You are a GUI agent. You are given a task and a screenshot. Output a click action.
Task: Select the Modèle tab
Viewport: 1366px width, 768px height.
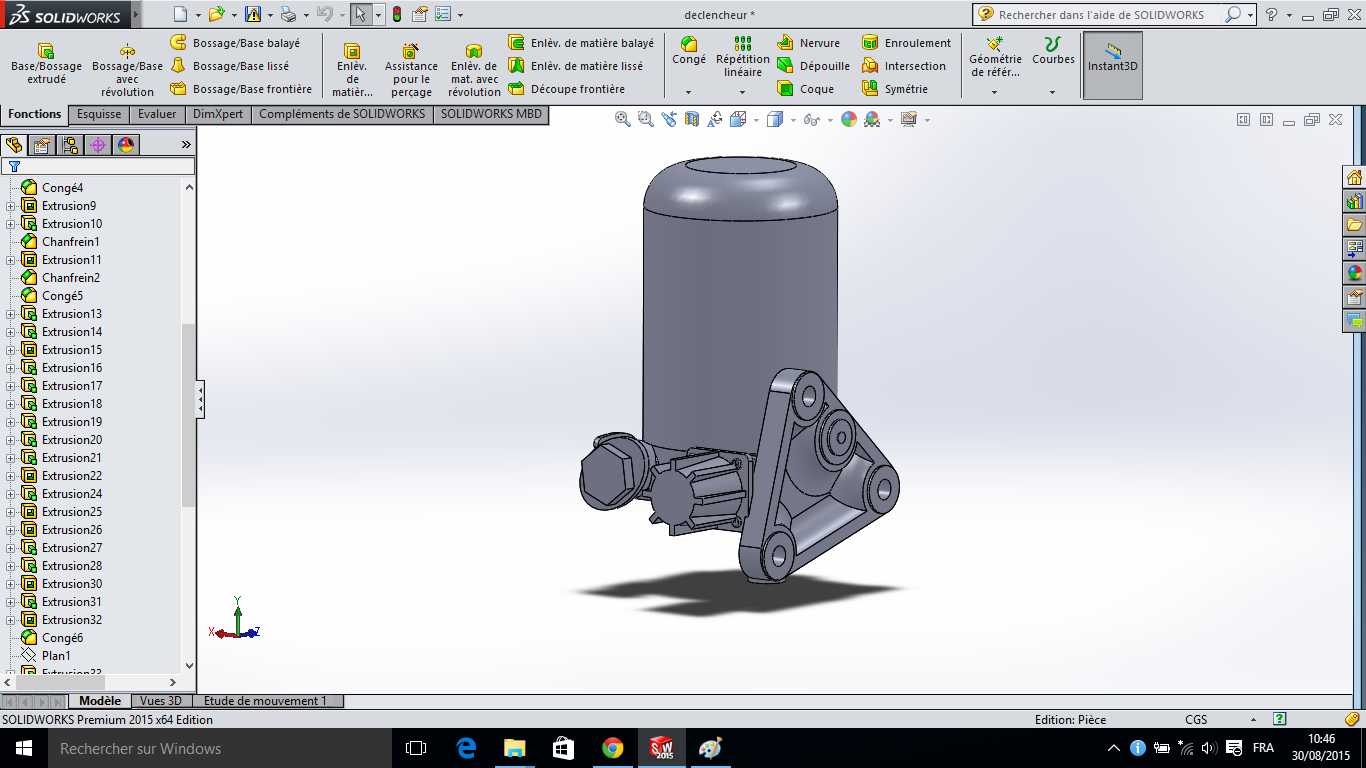click(x=100, y=701)
